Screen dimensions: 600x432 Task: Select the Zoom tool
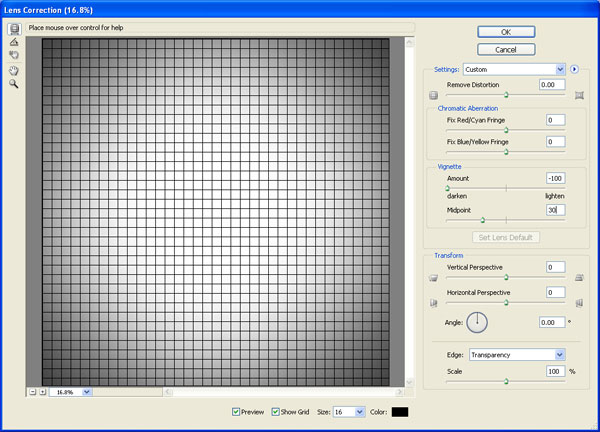pyautogui.click(x=14, y=84)
